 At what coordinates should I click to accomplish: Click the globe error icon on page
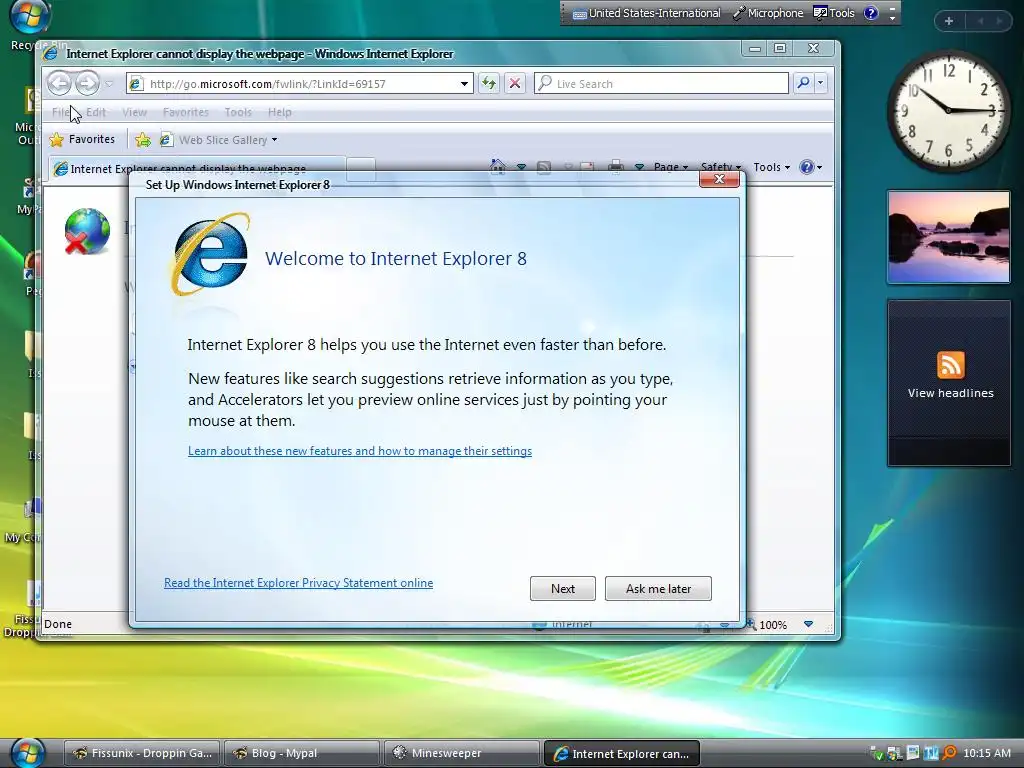coord(88,231)
